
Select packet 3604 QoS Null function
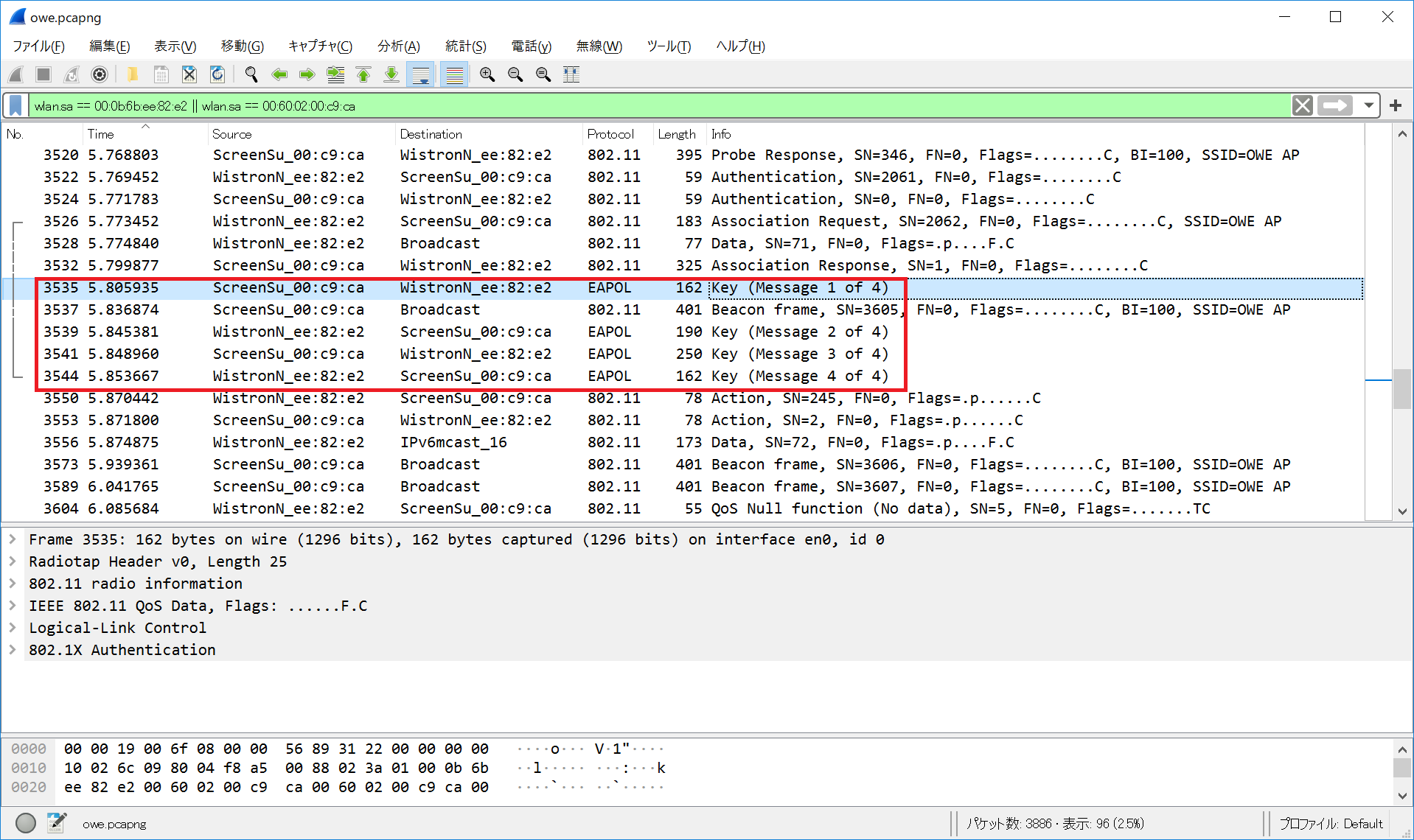tap(683, 508)
